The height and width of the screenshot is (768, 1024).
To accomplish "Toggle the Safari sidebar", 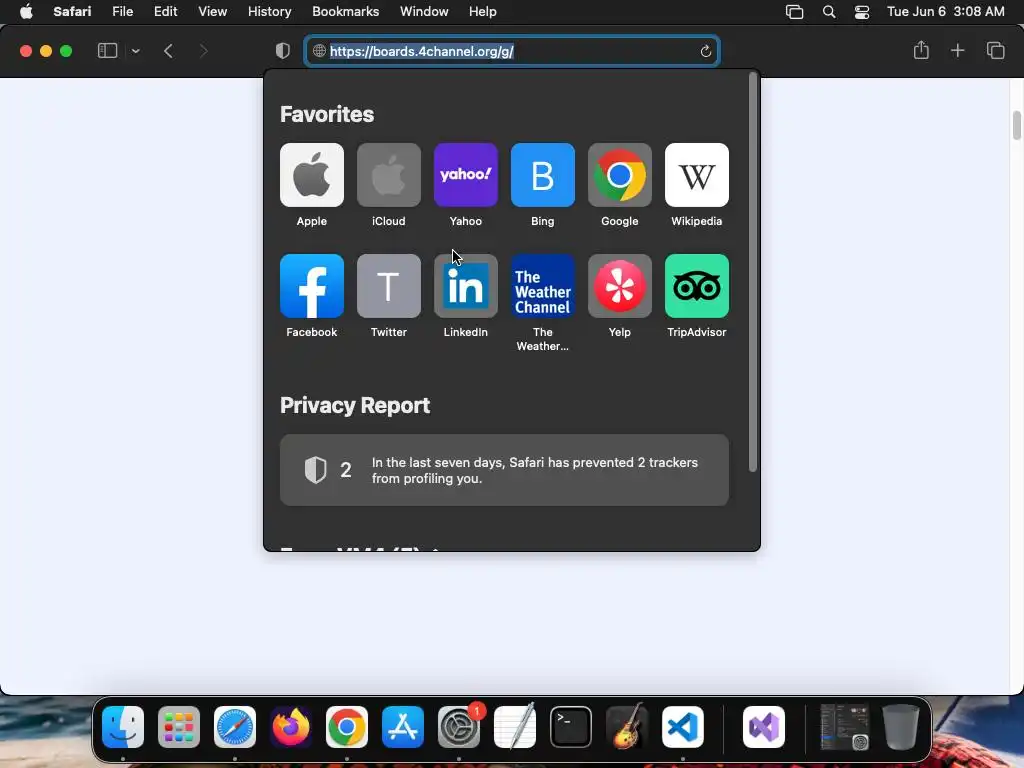I will (x=107, y=51).
